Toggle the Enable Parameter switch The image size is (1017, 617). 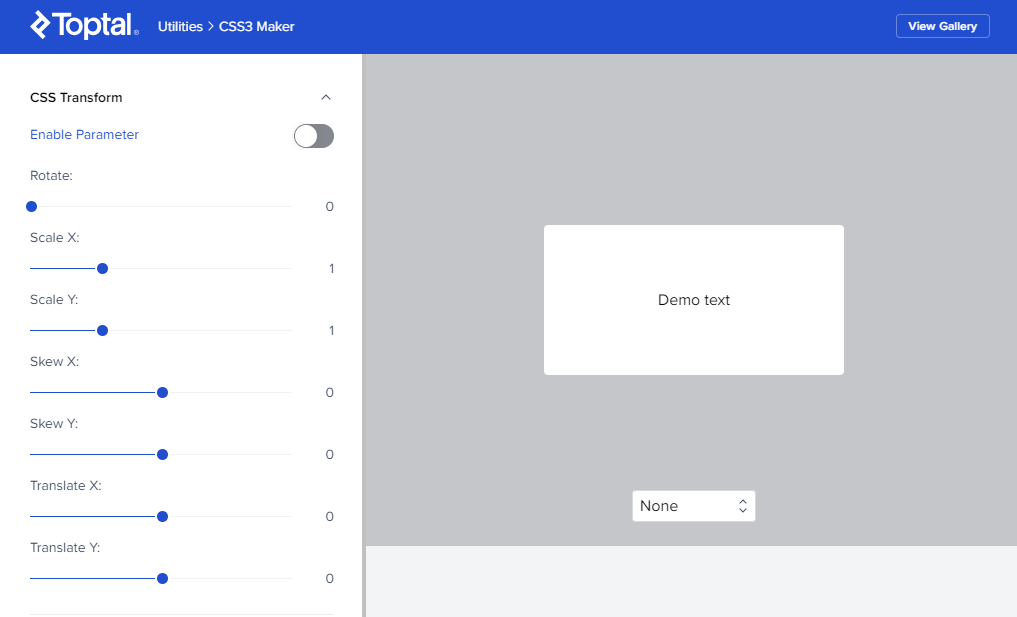tap(313, 136)
